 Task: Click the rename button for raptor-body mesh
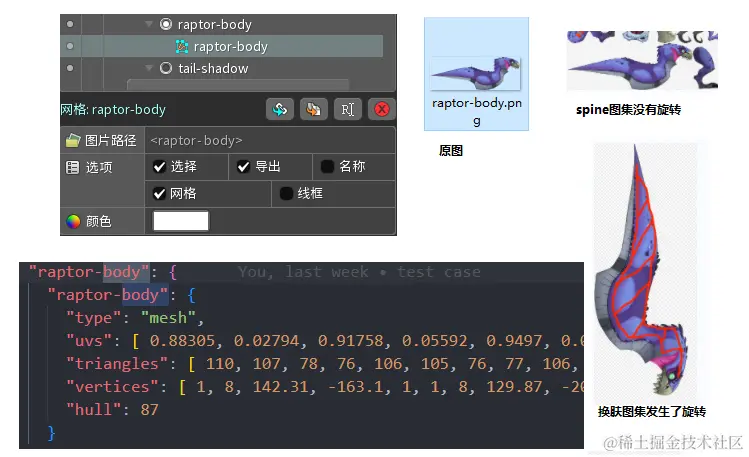coord(347,109)
